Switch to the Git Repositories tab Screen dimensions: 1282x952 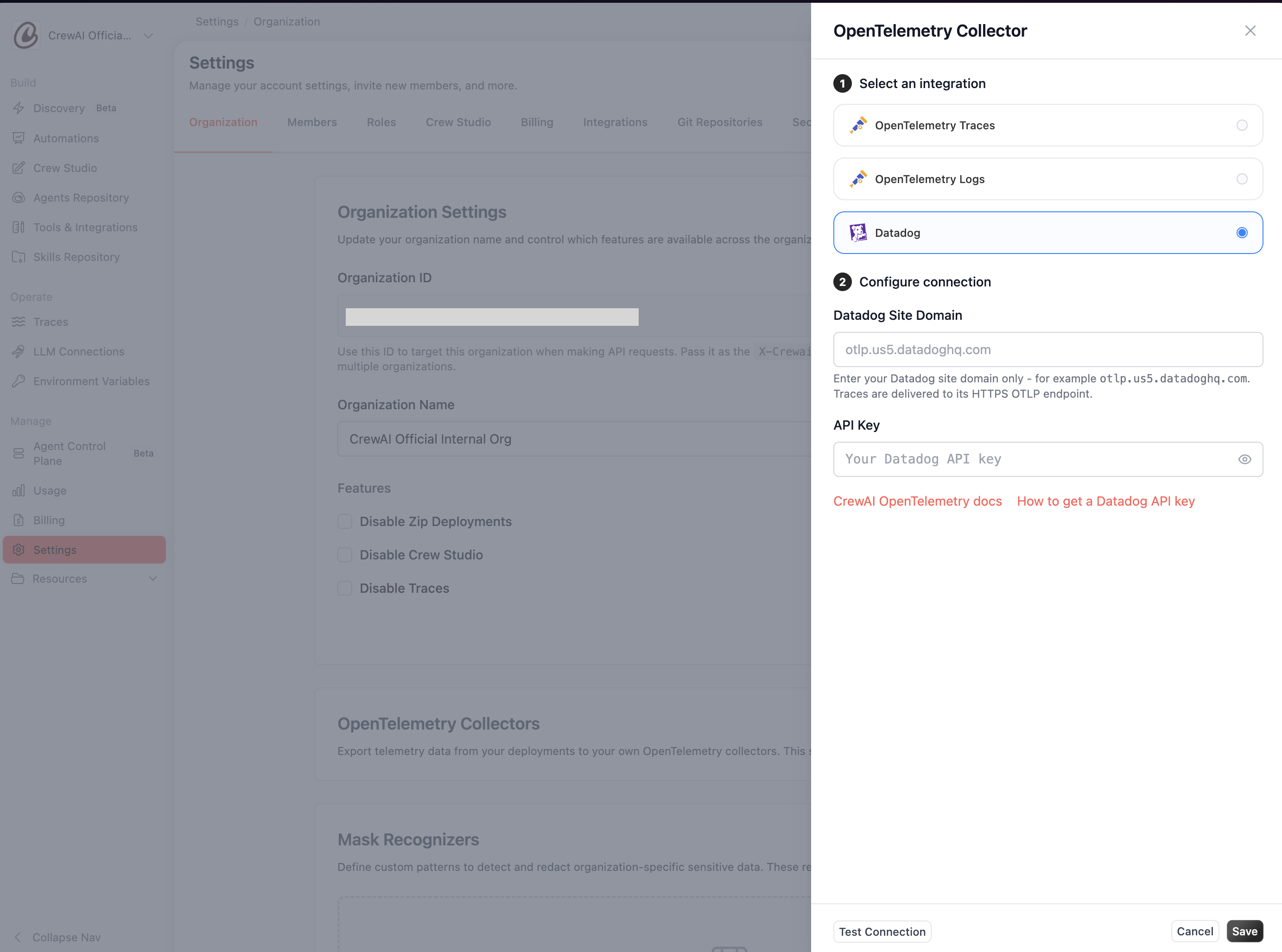[720, 122]
